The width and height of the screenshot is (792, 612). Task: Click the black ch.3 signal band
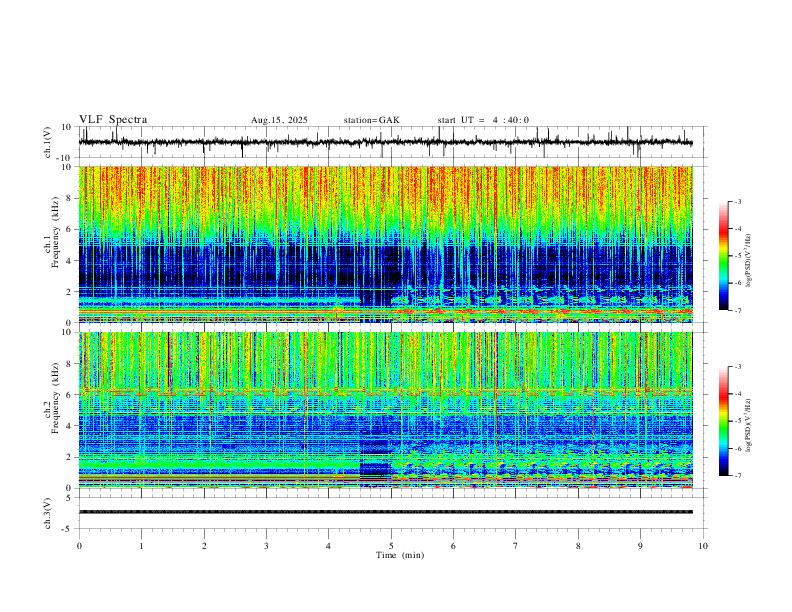(385, 512)
